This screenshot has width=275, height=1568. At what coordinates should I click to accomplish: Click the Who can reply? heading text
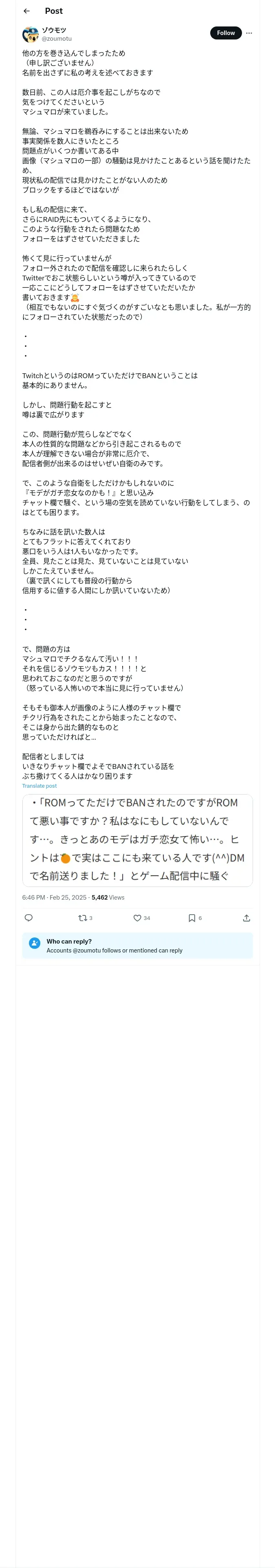click(69, 941)
